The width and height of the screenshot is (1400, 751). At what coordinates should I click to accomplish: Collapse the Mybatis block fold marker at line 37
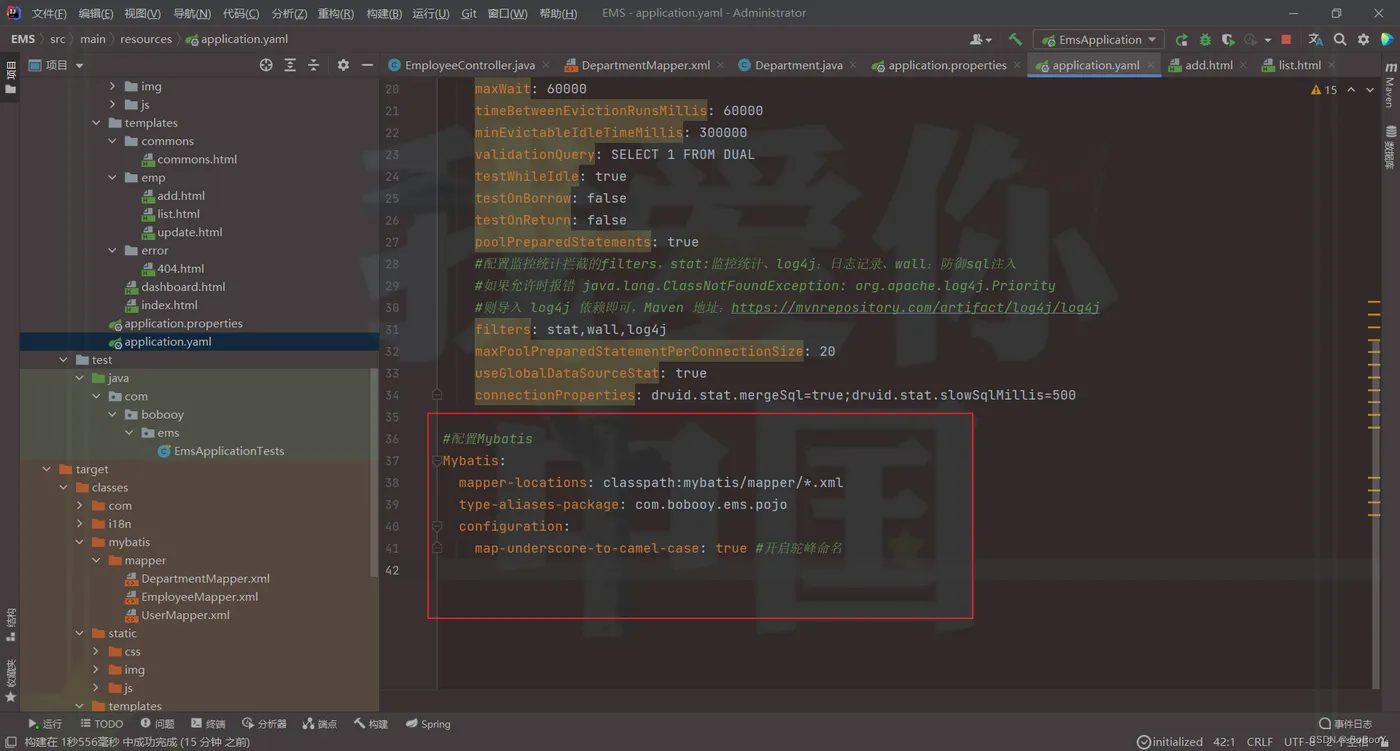coord(437,461)
